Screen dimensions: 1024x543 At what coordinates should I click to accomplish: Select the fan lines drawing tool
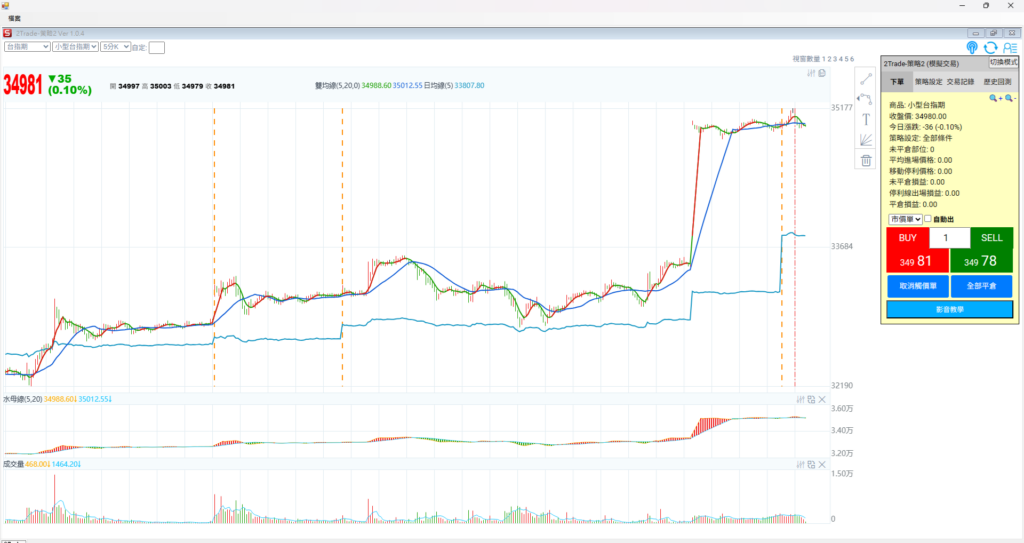click(866, 140)
